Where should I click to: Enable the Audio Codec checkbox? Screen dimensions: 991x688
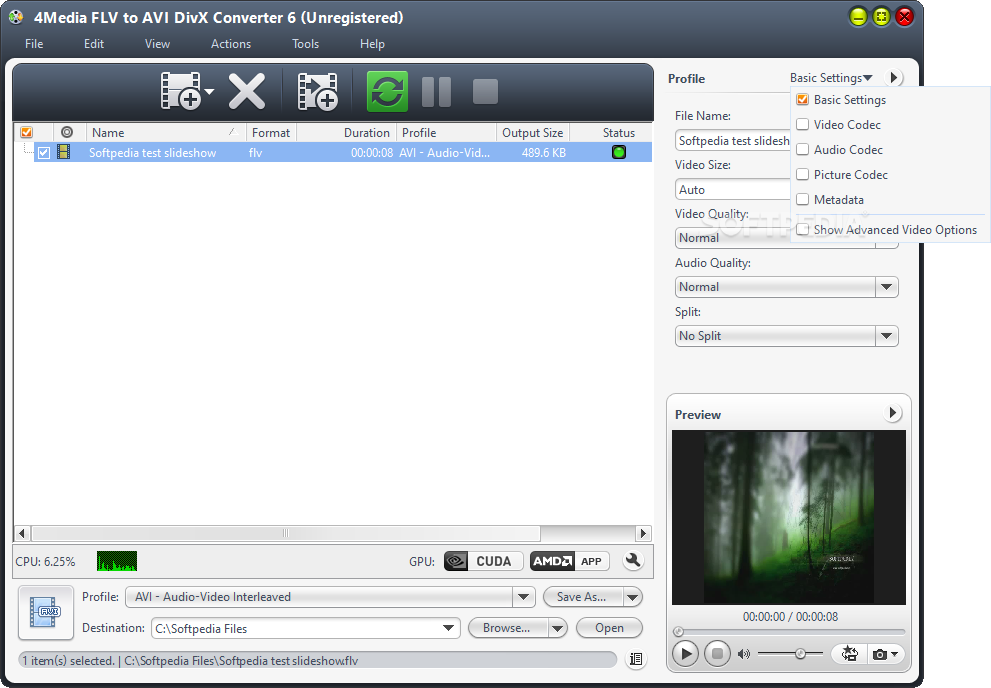[x=803, y=149]
